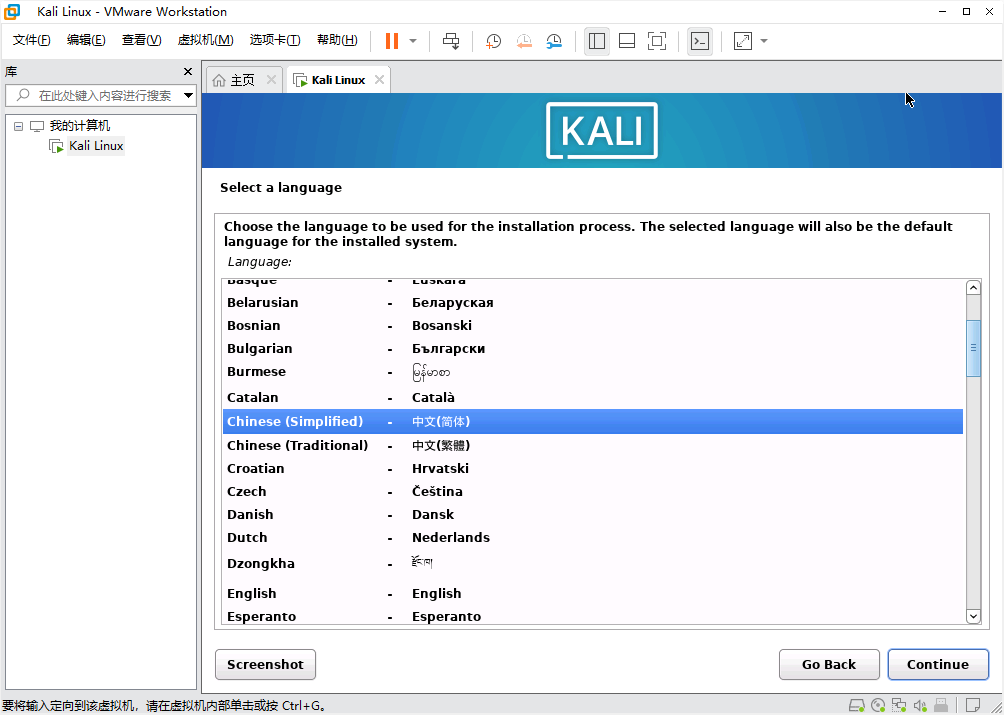The height and width of the screenshot is (715, 1004).
Task: Open the Snapshot Manager wrench-clock icon
Action: click(554, 41)
